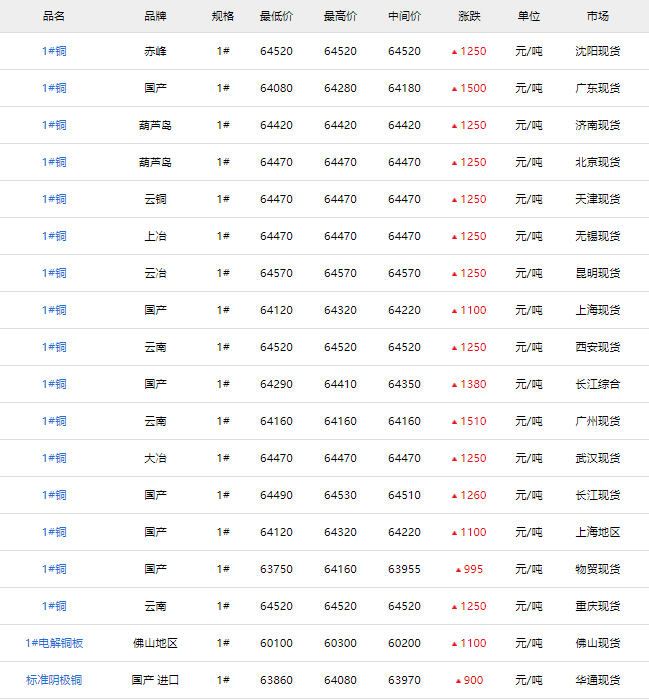Screen dimensions: 649x700
Task: Click the red rise arrow beside 1510
Action: pos(454,422)
